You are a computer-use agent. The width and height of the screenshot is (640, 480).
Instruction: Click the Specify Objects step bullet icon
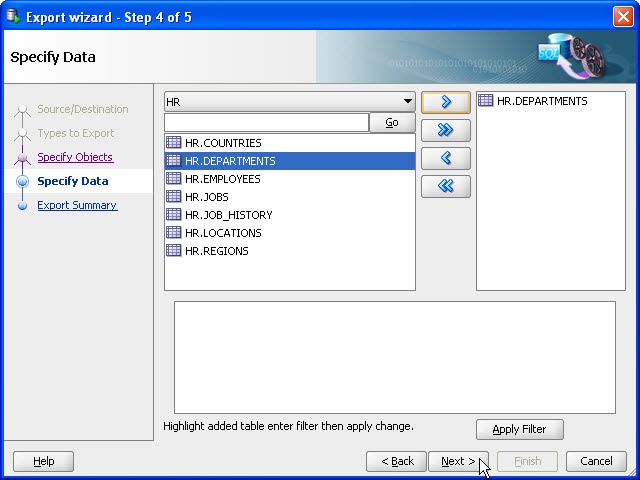pos(22,158)
